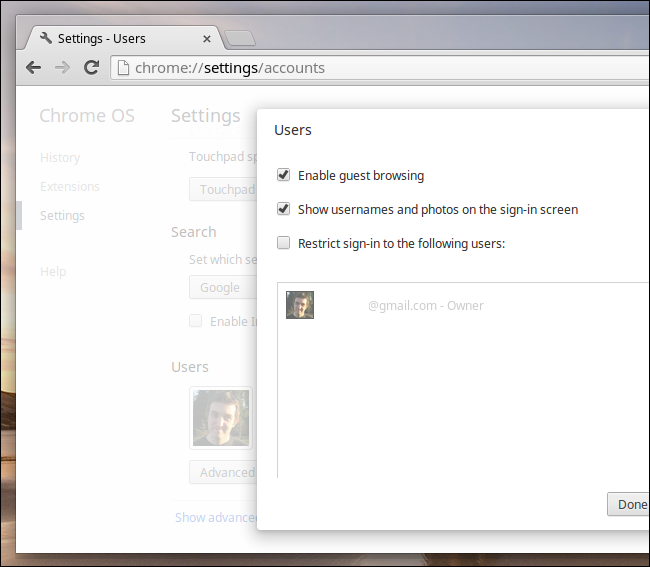
Task: Click the chrome://settings/accounts address bar
Action: [x=380, y=68]
